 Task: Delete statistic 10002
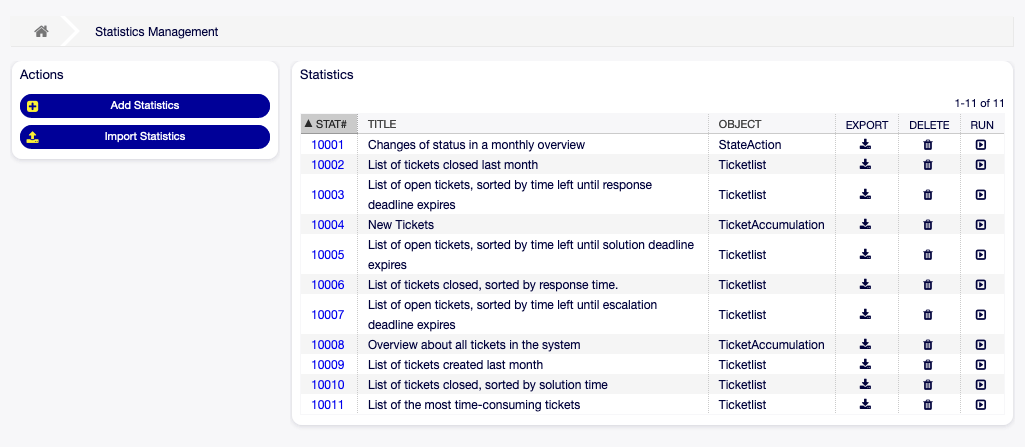928,165
